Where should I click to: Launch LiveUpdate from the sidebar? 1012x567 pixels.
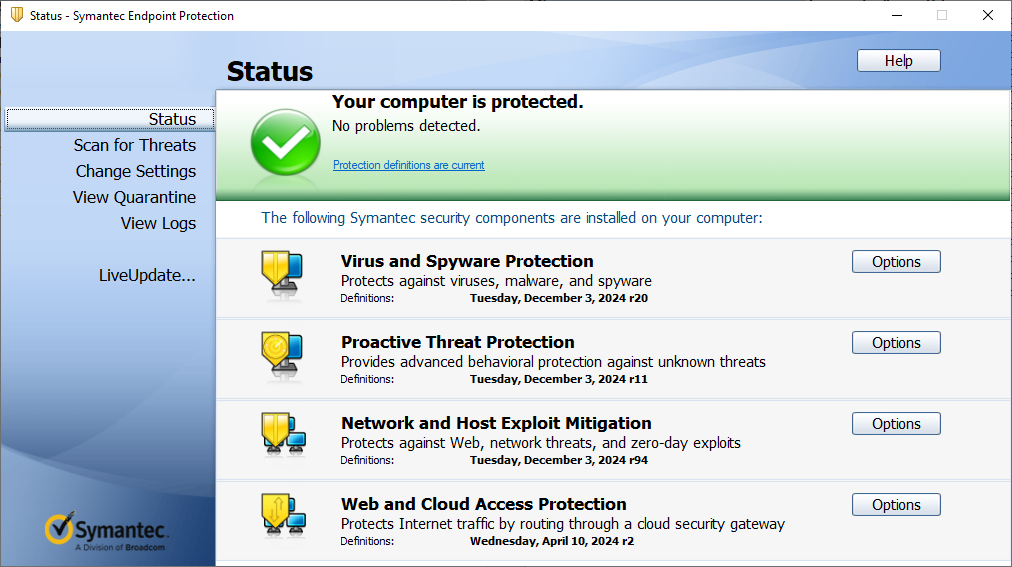point(147,275)
